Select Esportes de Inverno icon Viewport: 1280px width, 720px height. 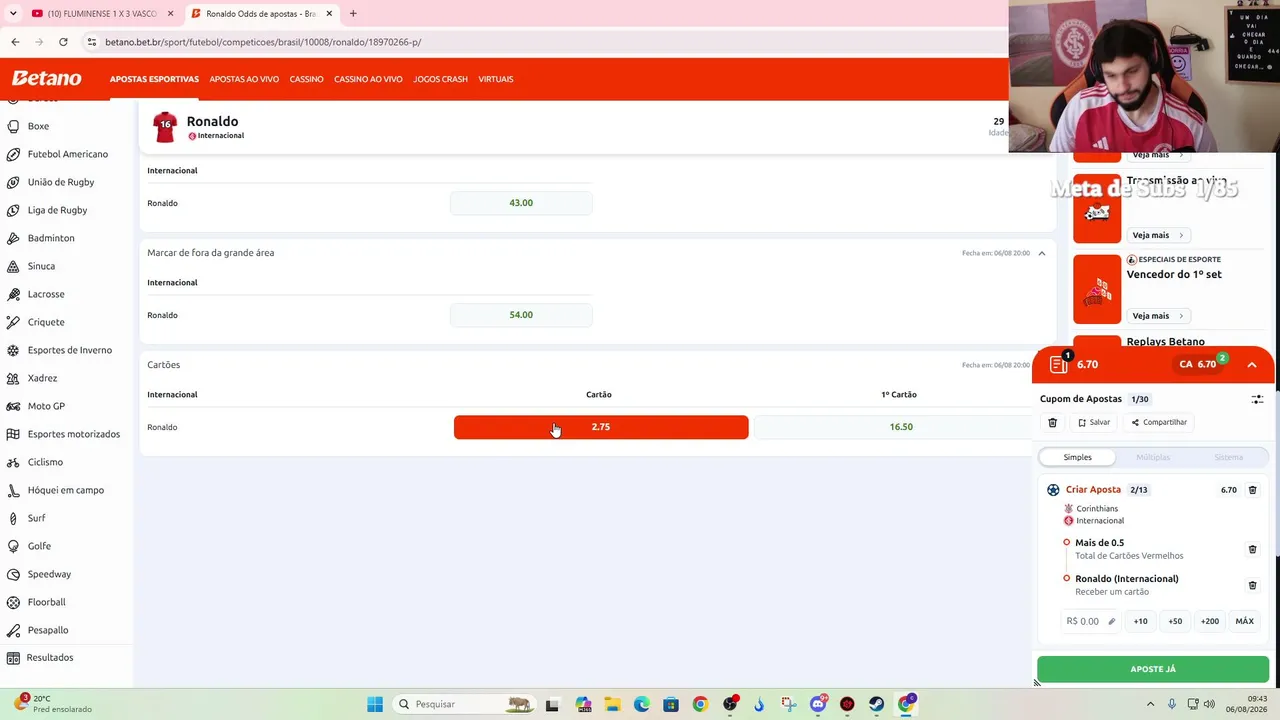pos(13,350)
